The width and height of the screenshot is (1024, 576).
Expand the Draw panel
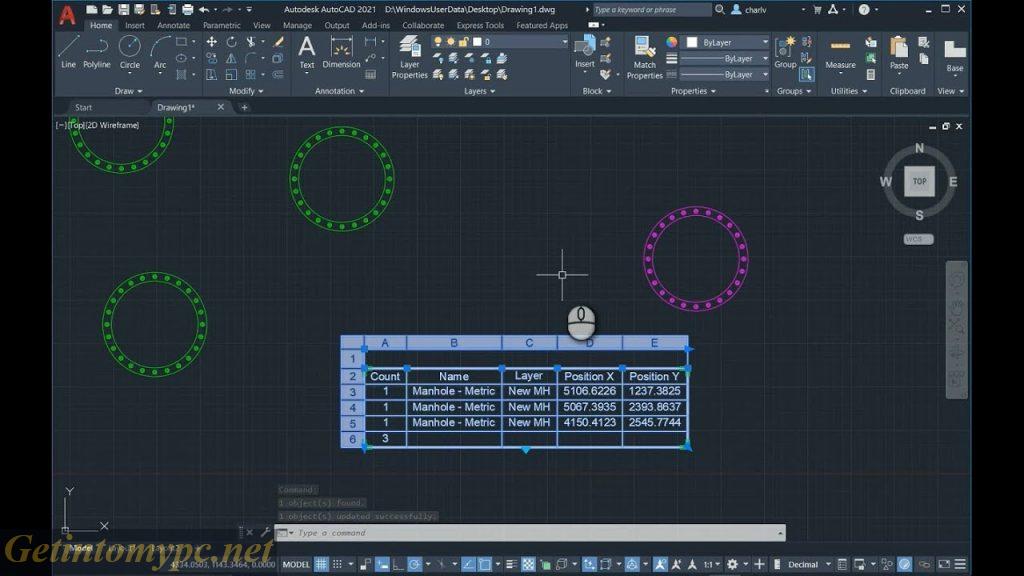128,91
